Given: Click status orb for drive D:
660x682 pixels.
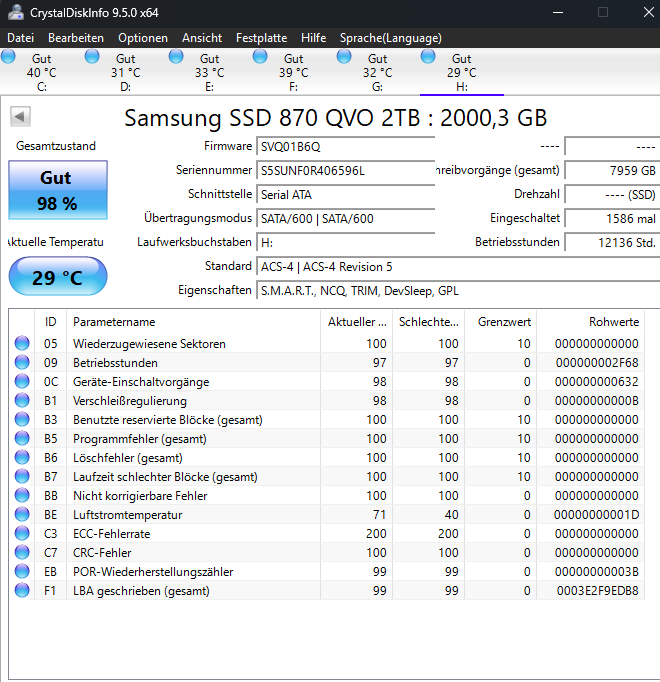Looking at the screenshot, I should 92,57.
